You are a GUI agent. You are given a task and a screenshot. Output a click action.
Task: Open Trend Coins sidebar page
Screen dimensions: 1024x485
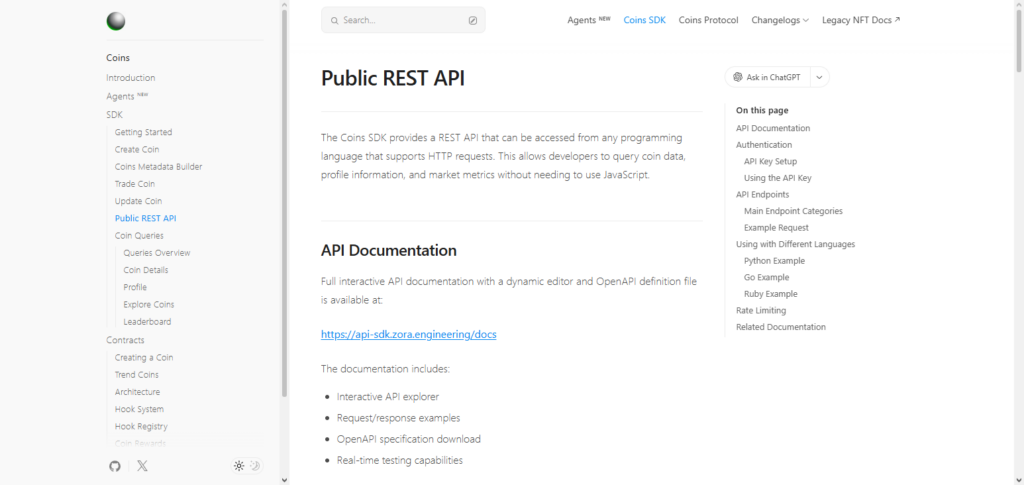click(137, 375)
